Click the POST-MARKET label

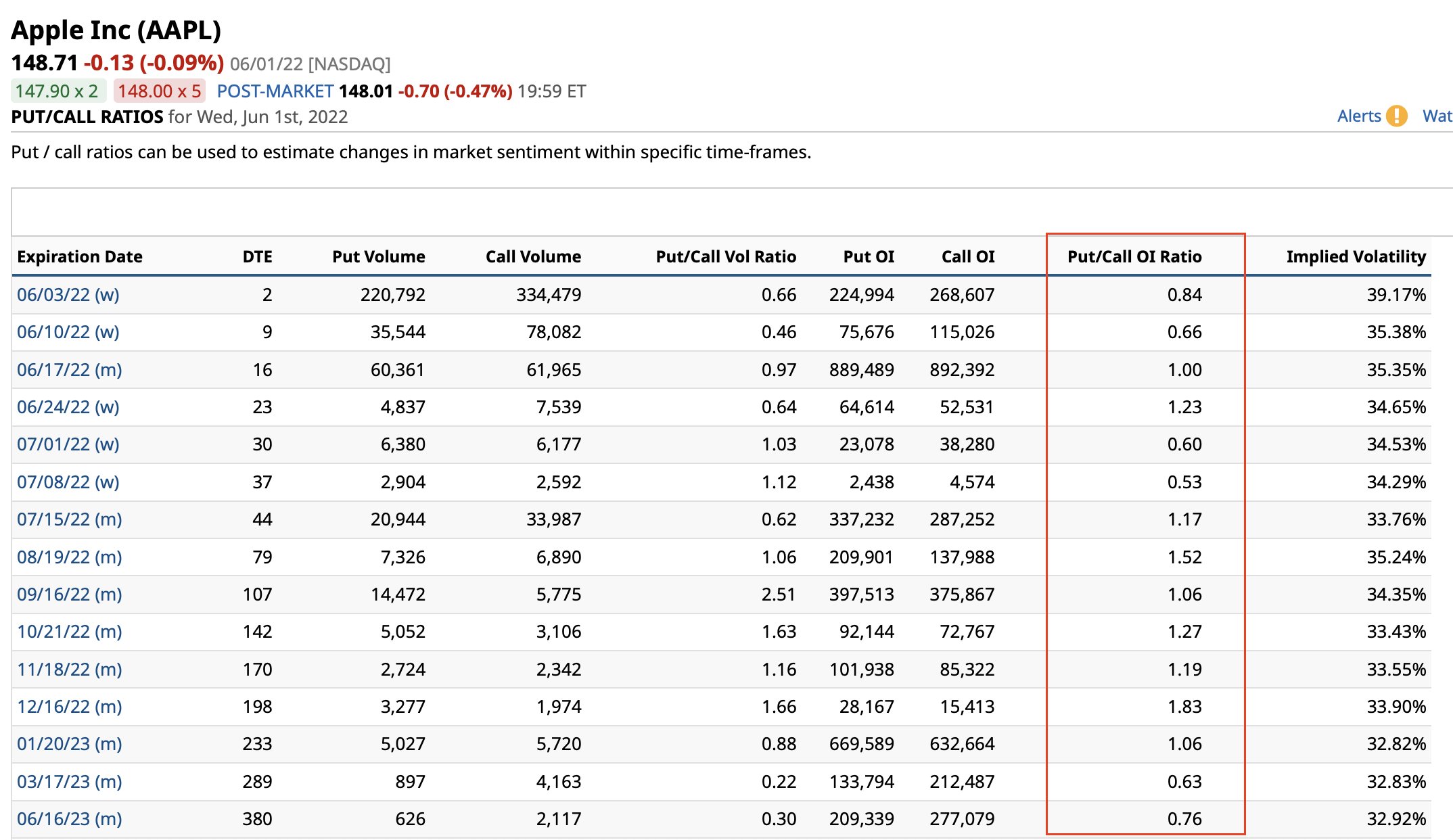pos(275,91)
